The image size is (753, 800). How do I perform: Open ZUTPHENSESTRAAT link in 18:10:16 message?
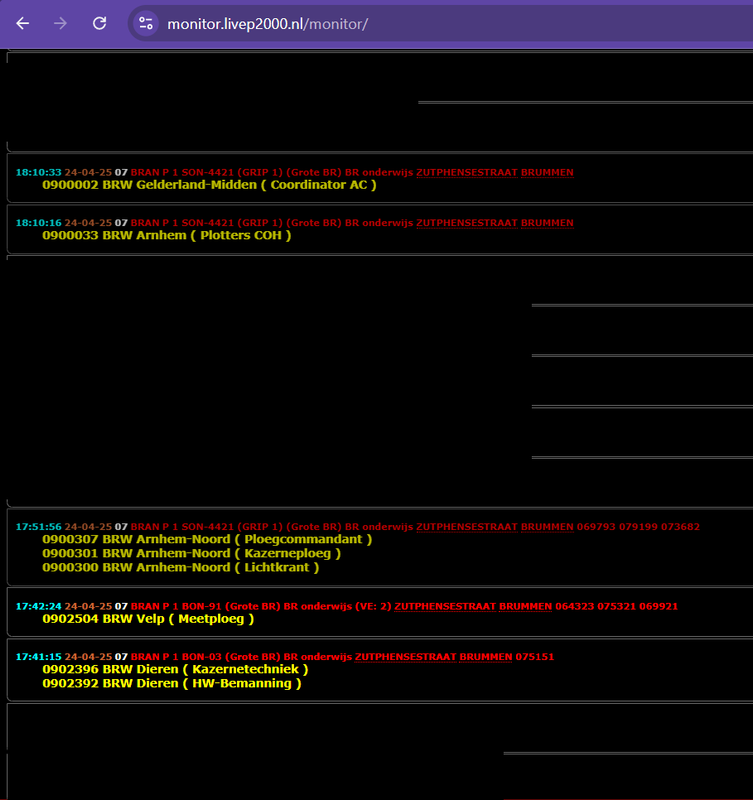pyautogui.click(x=467, y=223)
